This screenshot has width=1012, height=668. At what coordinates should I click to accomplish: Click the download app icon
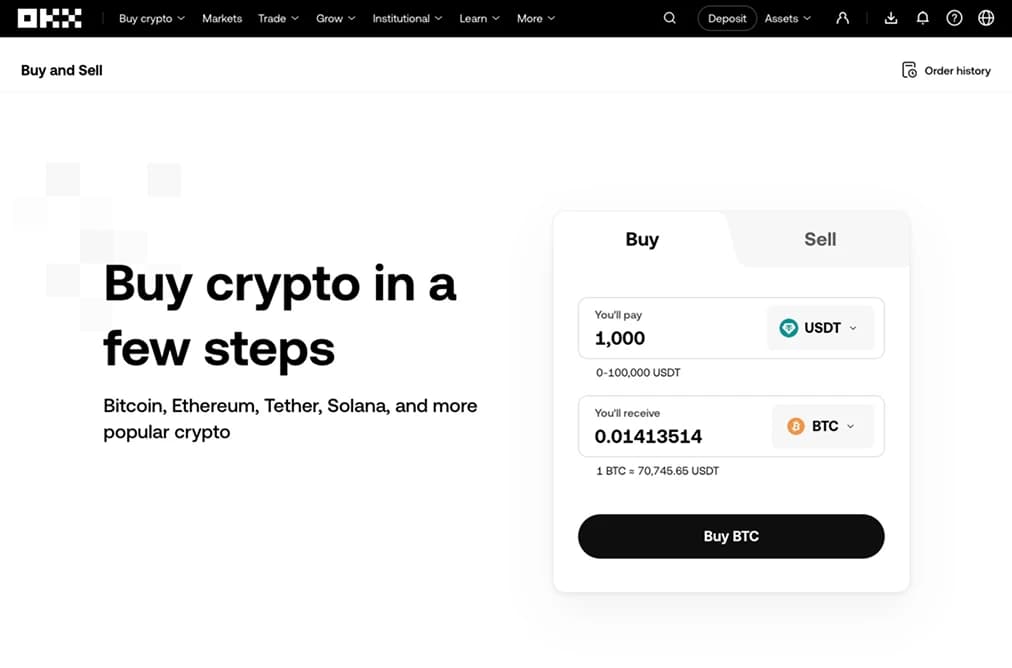tap(891, 18)
